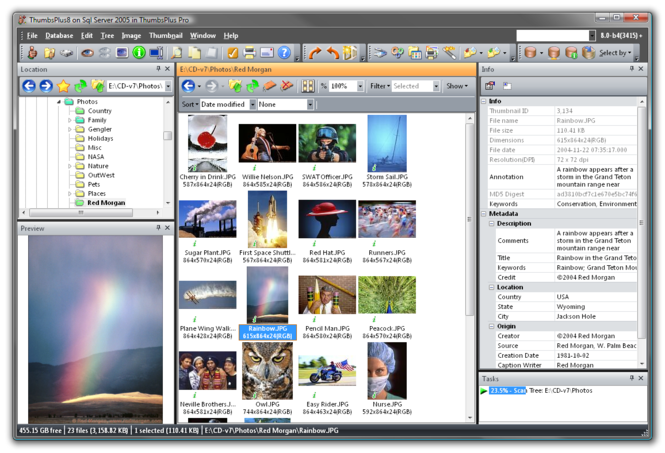This screenshot has height=453, width=665.
Task: Toggle the Location panel auto-hide pin
Action: coord(158,69)
